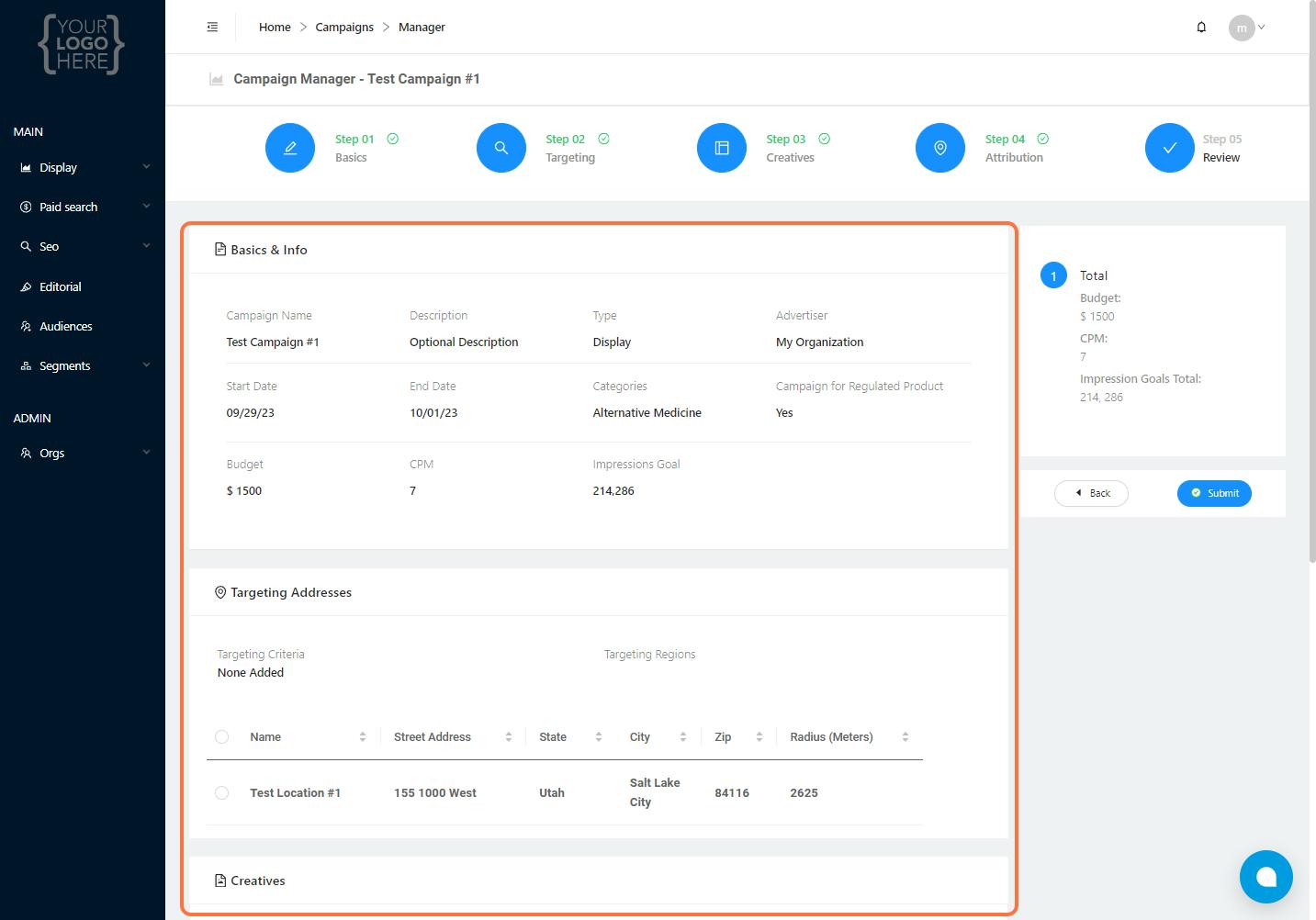1316x920 pixels.
Task: Click the Step 02 Targeting search circle
Action: 501,148
